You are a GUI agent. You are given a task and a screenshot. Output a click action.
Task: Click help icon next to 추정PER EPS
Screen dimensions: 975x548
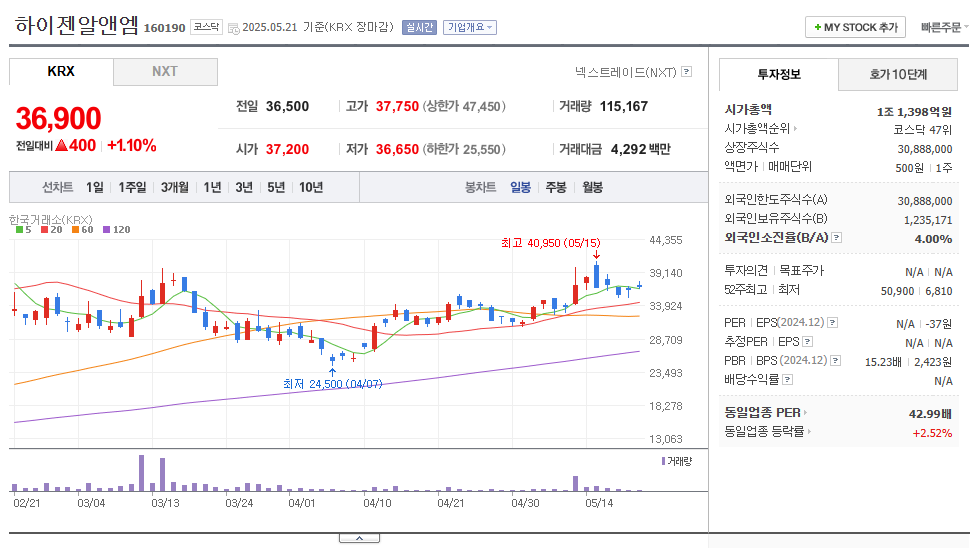pos(808,341)
